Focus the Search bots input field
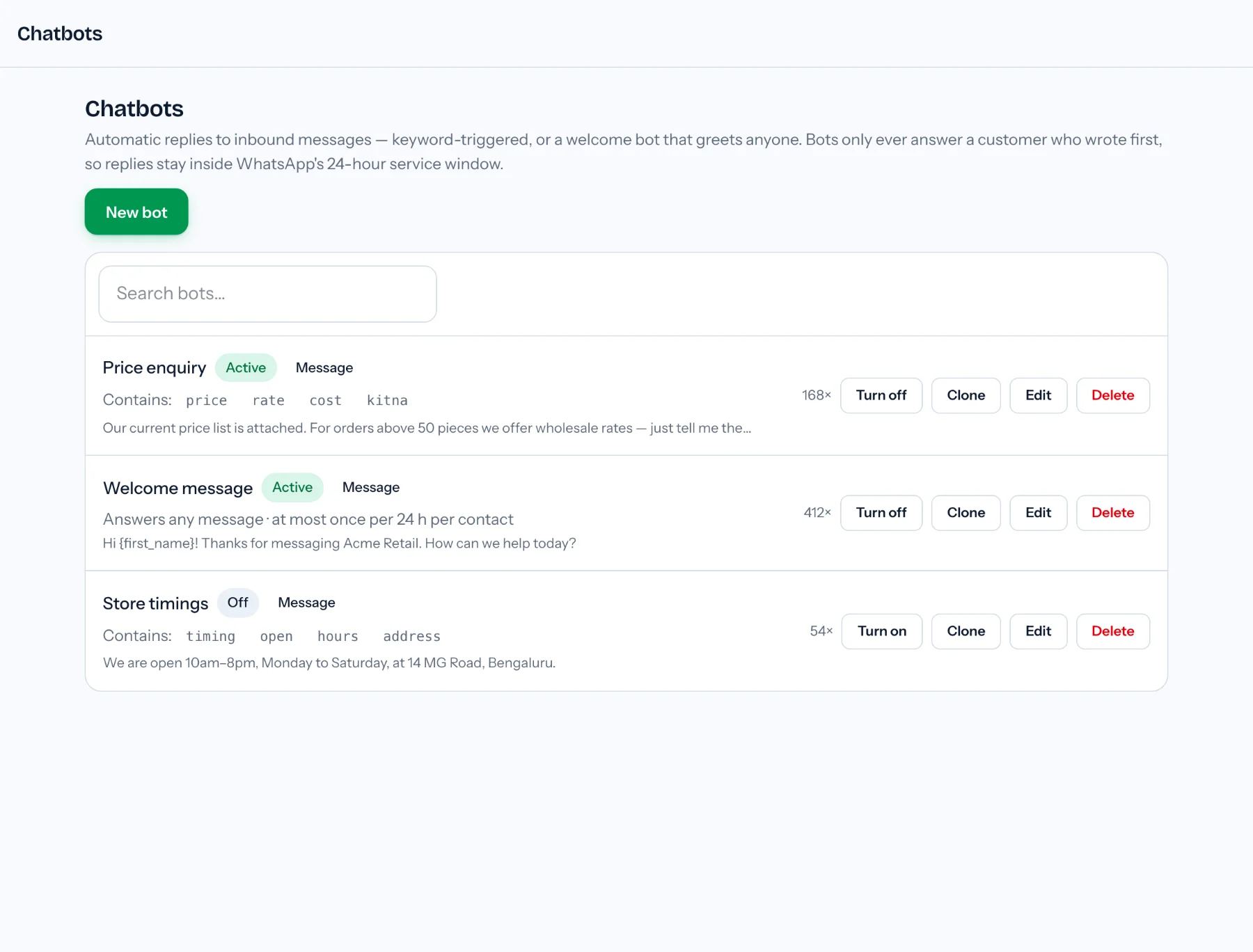 click(267, 294)
